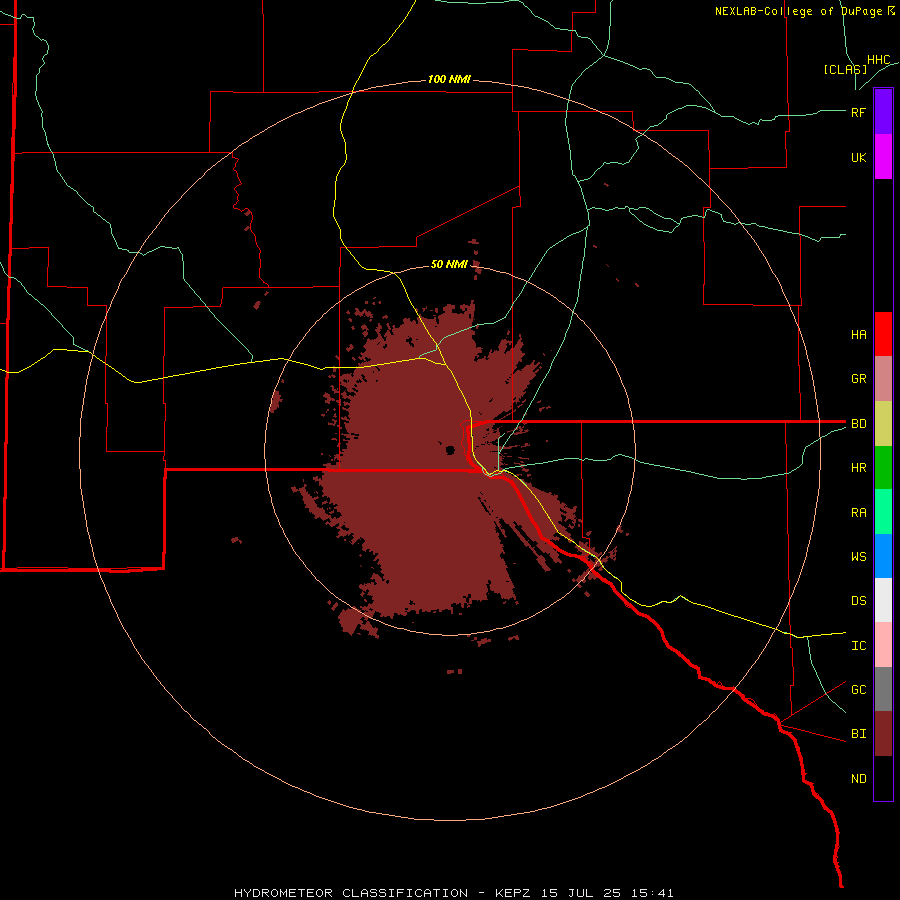Click the GR pink legend swatch

tap(883, 379)
